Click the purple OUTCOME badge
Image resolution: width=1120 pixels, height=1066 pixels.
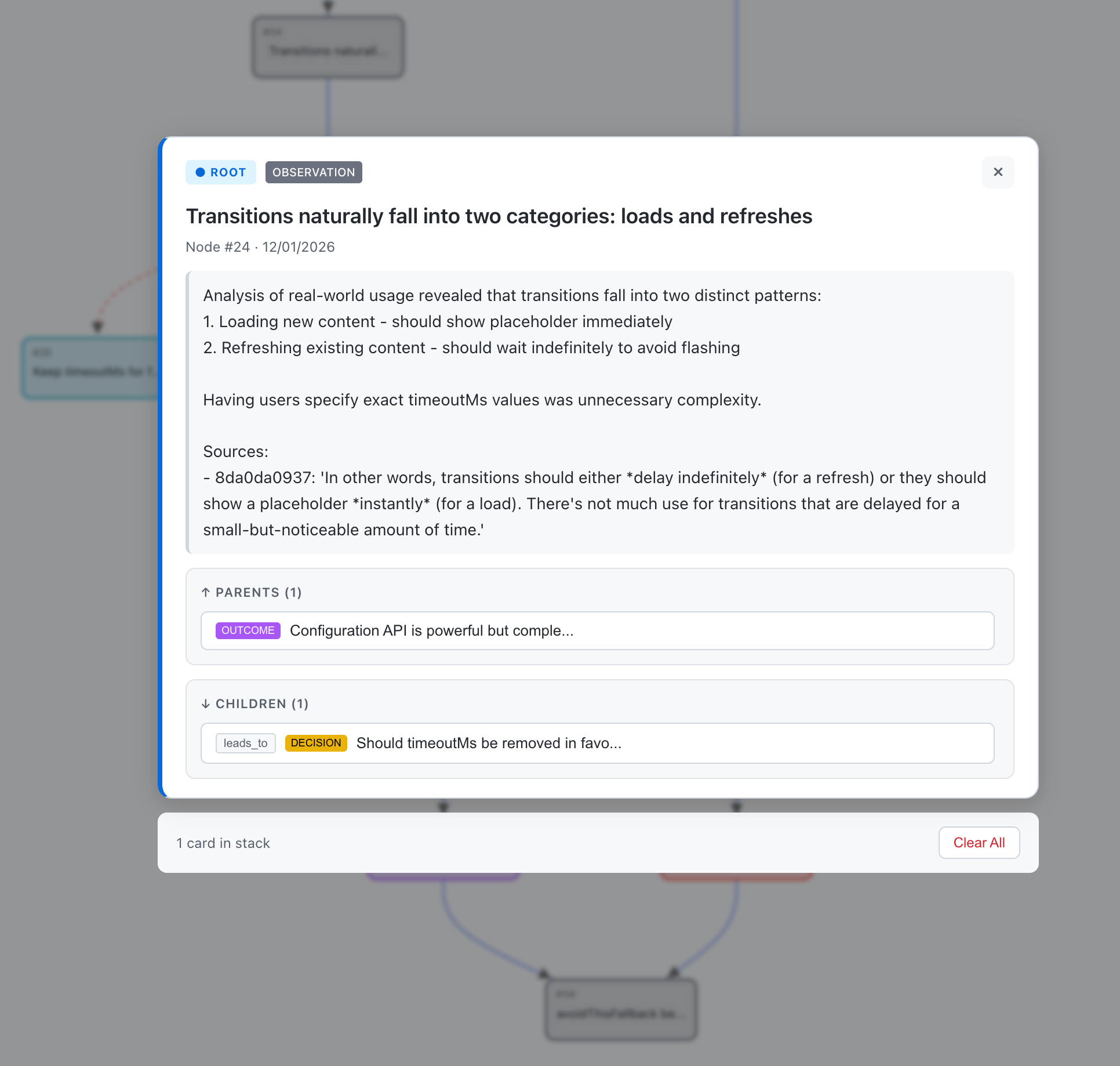[x=248, y=630]
